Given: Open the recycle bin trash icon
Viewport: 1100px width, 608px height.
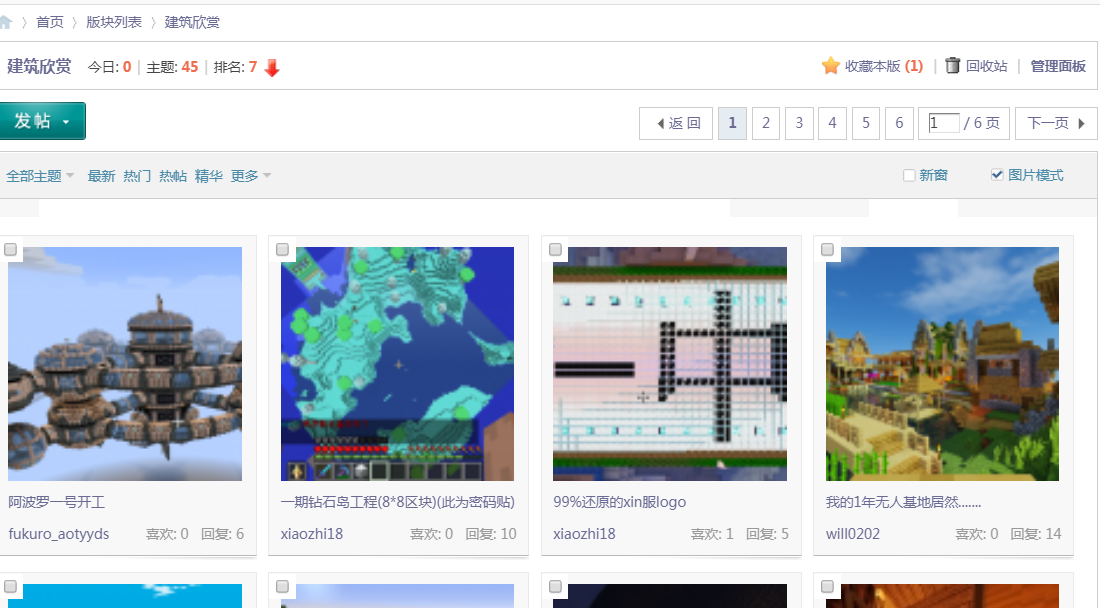Looking at the screenshot, I should tap(953, 66).
